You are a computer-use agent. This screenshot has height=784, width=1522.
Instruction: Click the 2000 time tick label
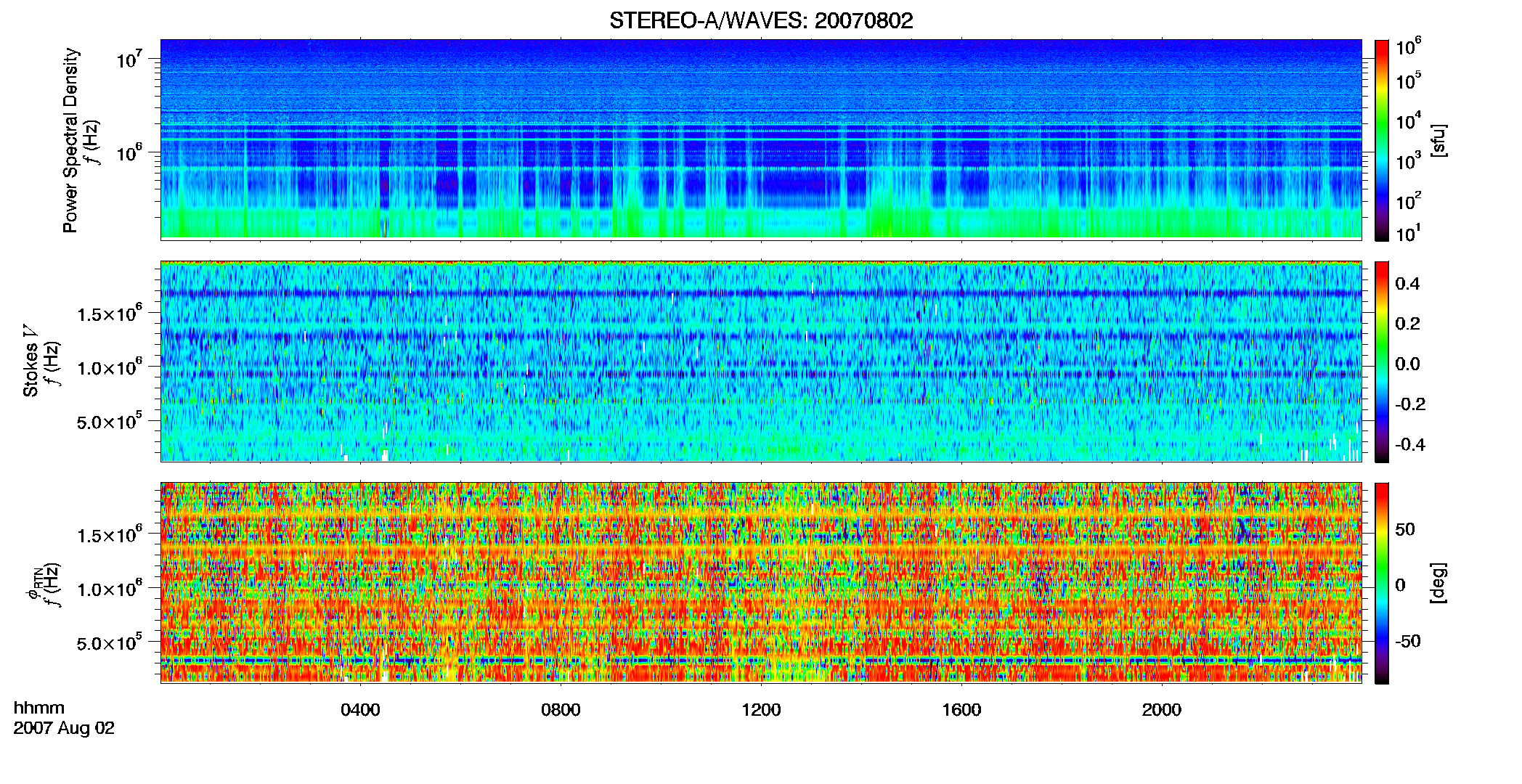1162,710
